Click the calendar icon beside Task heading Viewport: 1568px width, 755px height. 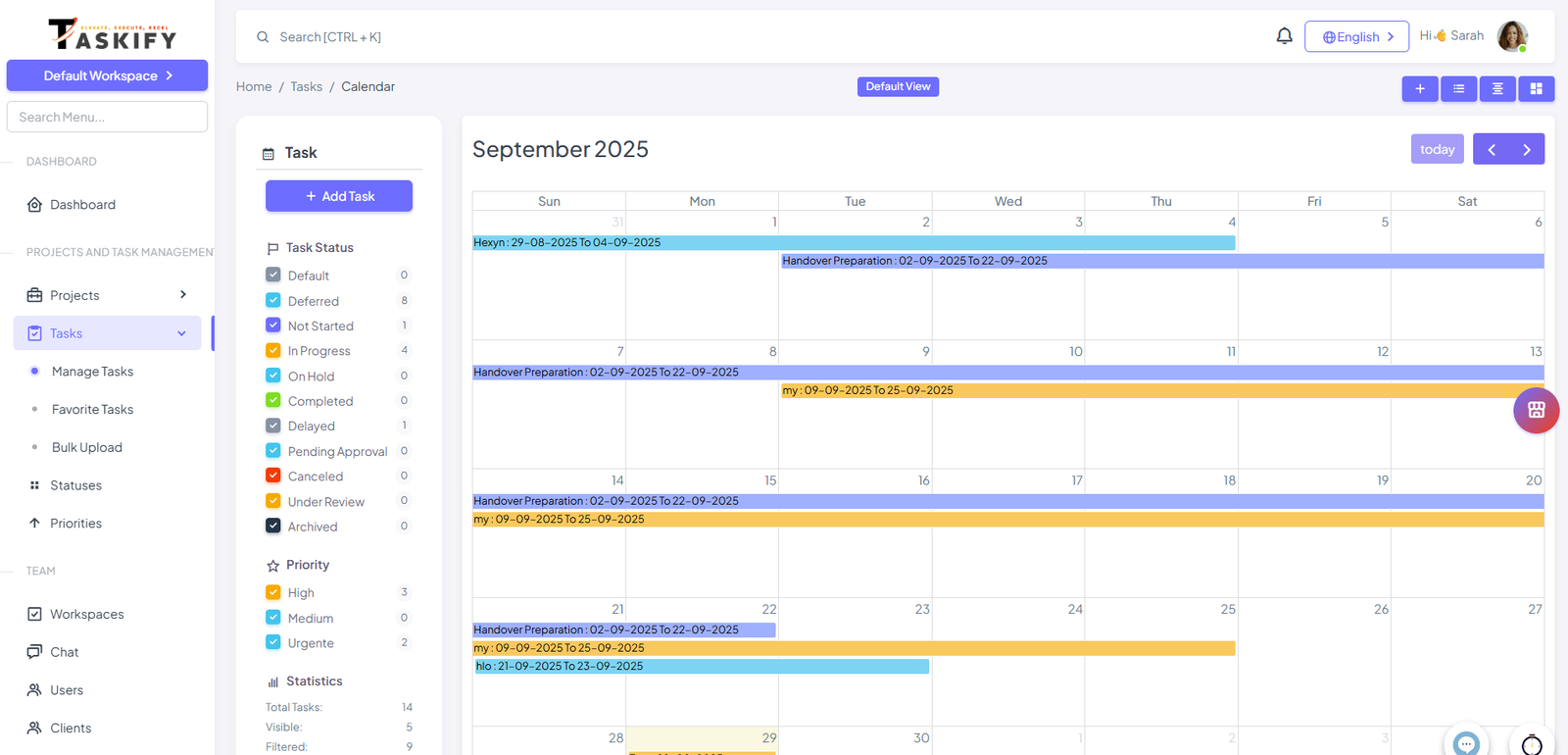click(x=269, y=154)
